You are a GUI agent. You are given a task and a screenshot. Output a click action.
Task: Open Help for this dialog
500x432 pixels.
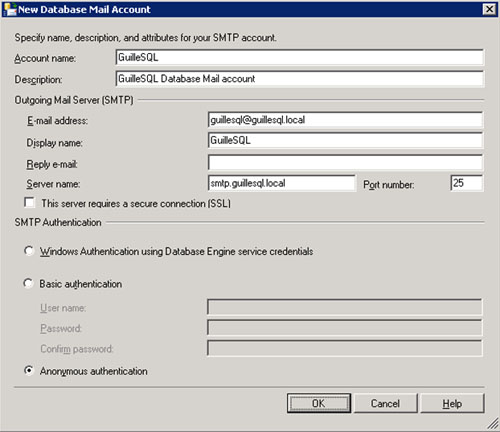[x=452, y=403]
